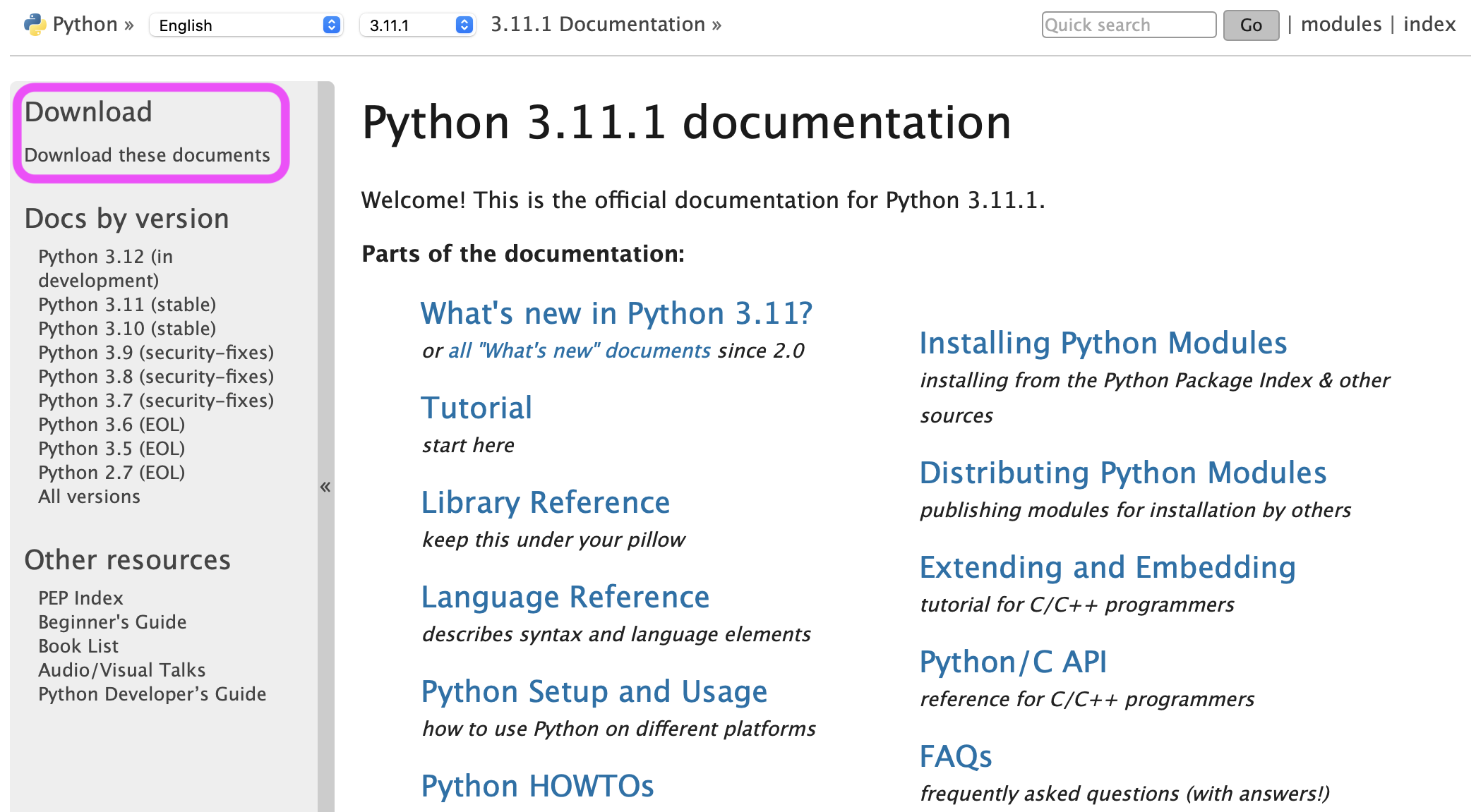Open the Python Developer's Guide link
The height and width of the screenshot is (812, 1476).
(152, 694)
